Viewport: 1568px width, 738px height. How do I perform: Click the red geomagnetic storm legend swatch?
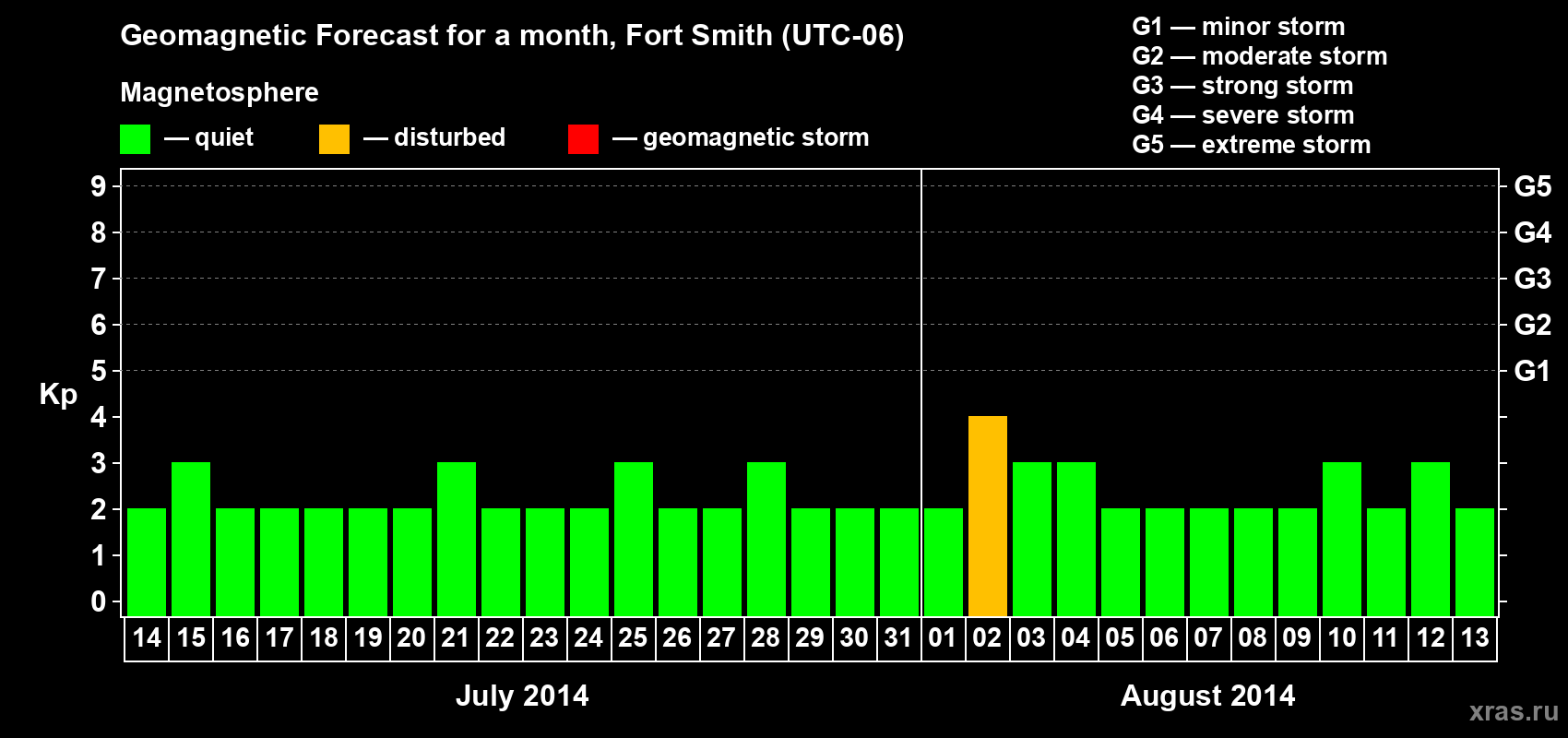click(x=583, y=139)
